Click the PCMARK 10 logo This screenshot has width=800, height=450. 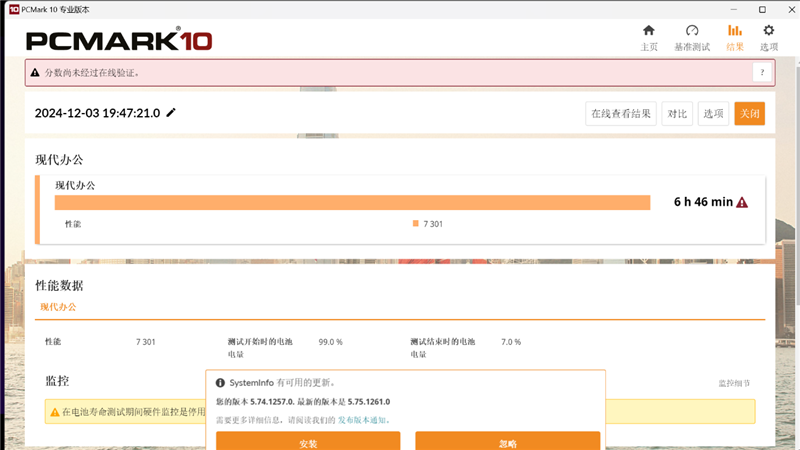click(119, 40)
